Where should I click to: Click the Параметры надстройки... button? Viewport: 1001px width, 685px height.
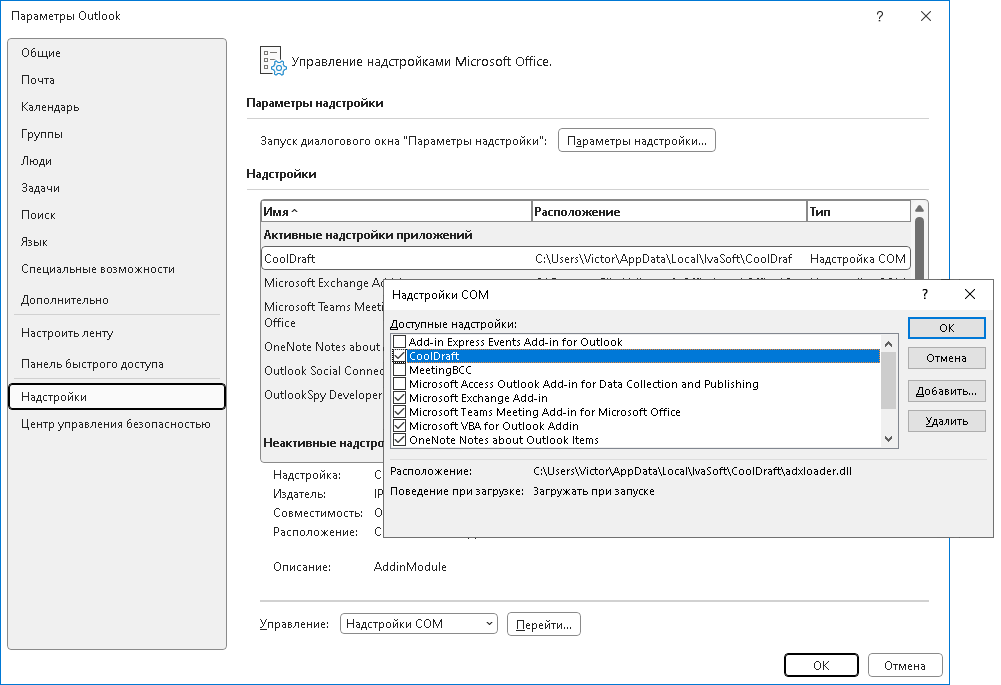point(636,140)
